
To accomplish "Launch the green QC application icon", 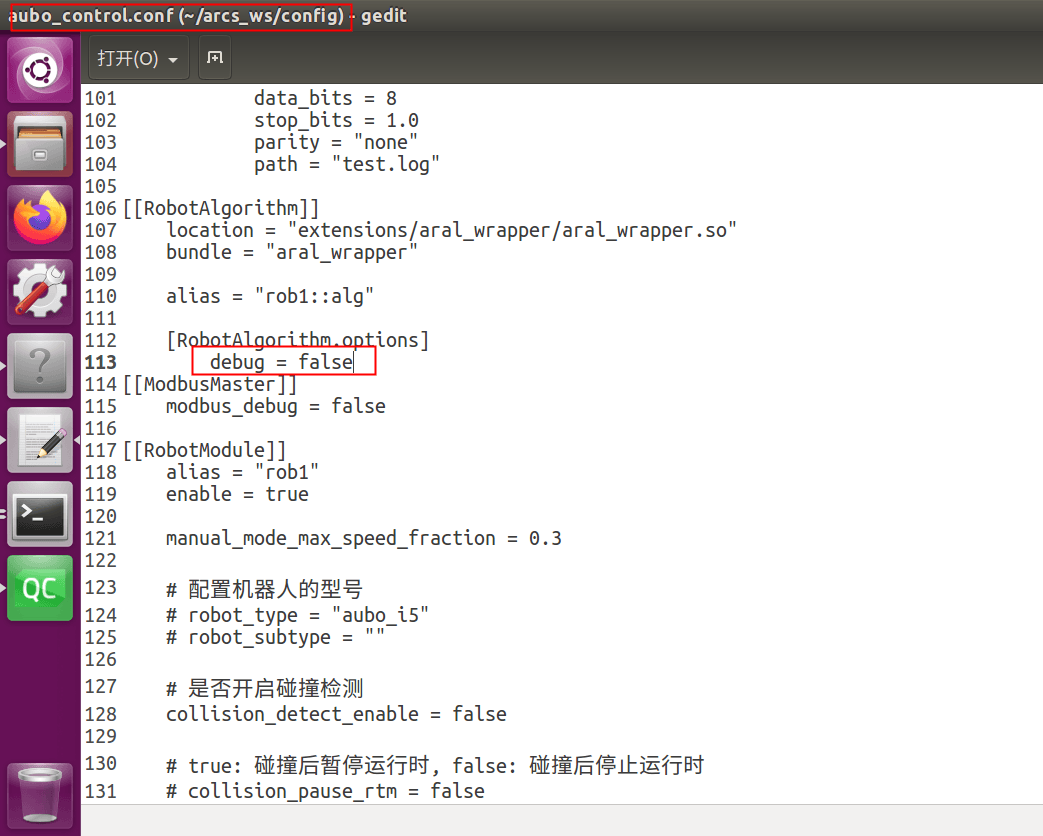I will (x=40, y=588).
